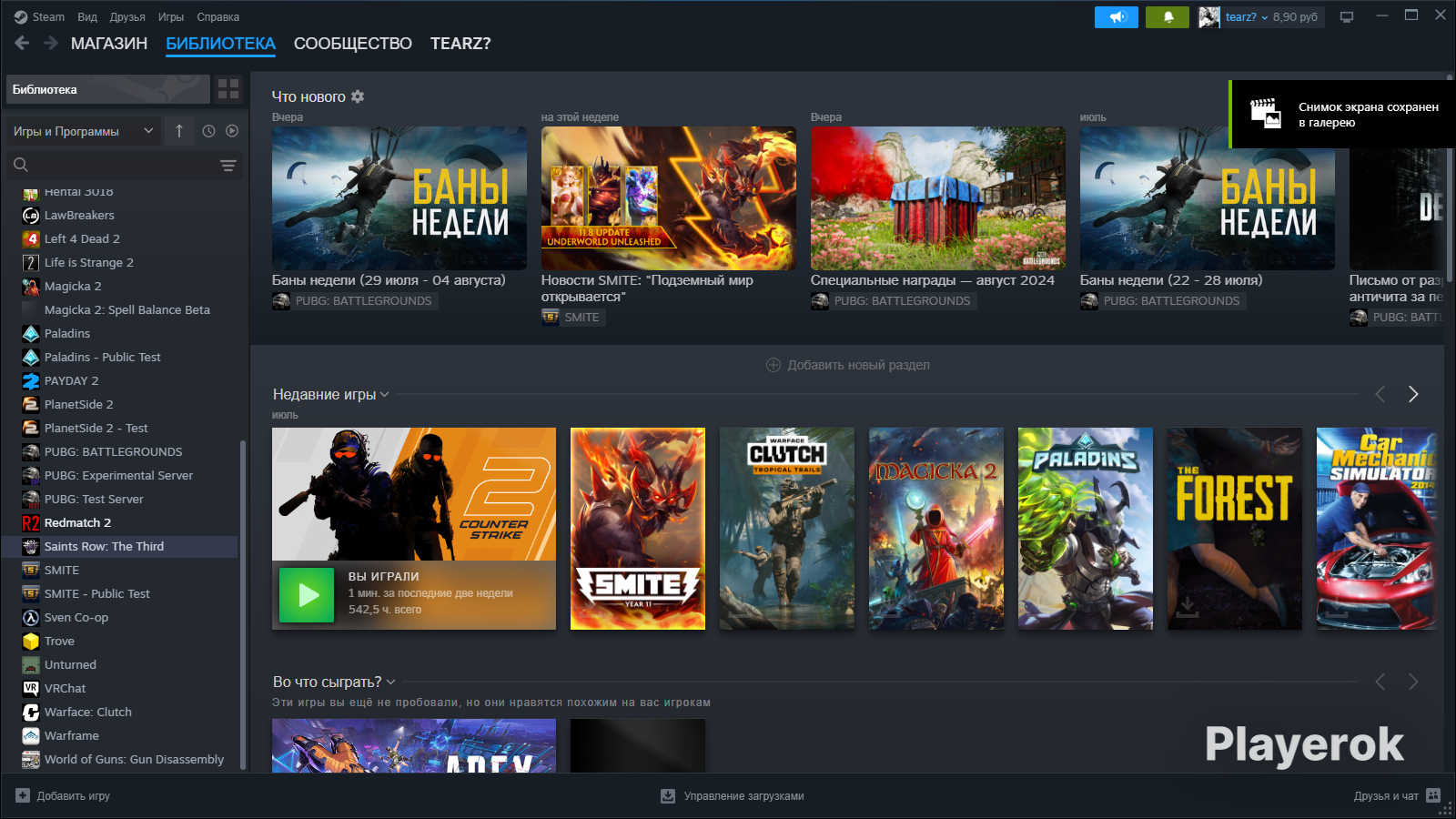Viewport: 1456px width, 819px height.
Task: Open the screenshot saved notification
Action: (x=1342, y=115)
